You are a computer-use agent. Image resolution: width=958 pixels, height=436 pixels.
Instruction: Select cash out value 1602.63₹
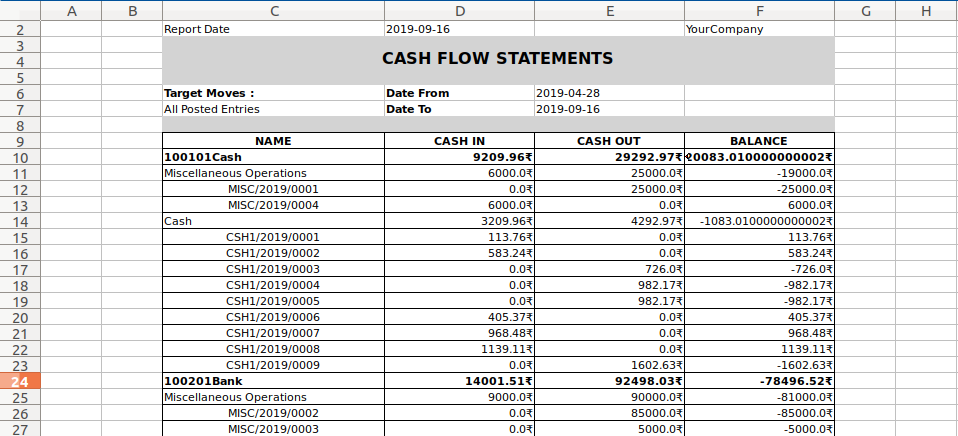tap(609, 365)
